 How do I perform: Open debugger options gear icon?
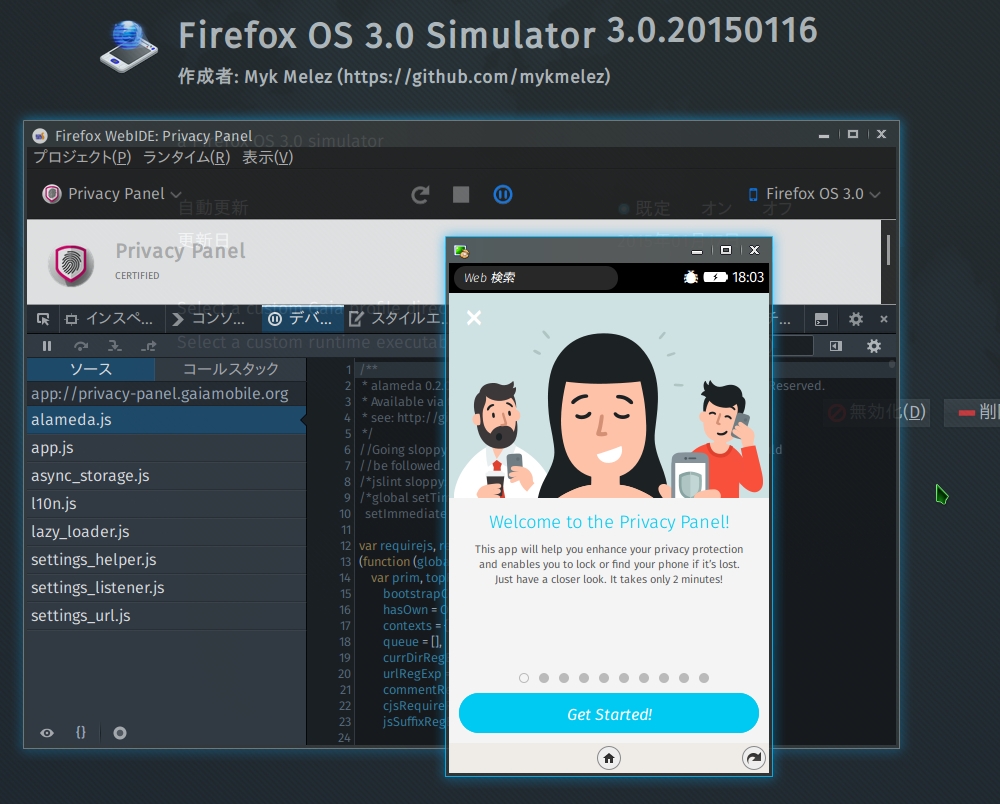coord(874,346)
